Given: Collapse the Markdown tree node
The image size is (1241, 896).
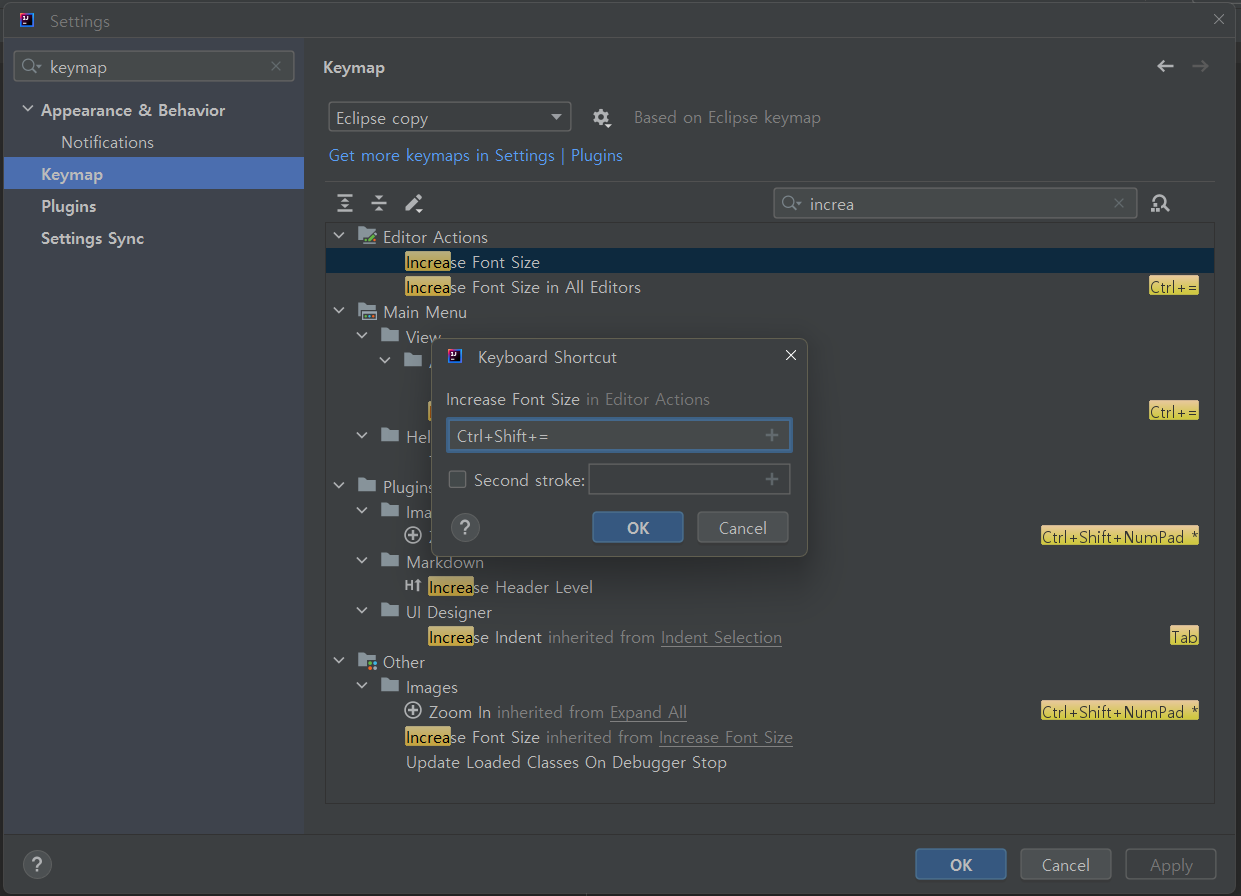Looking at the screenshot, I should tap(362, 561).
